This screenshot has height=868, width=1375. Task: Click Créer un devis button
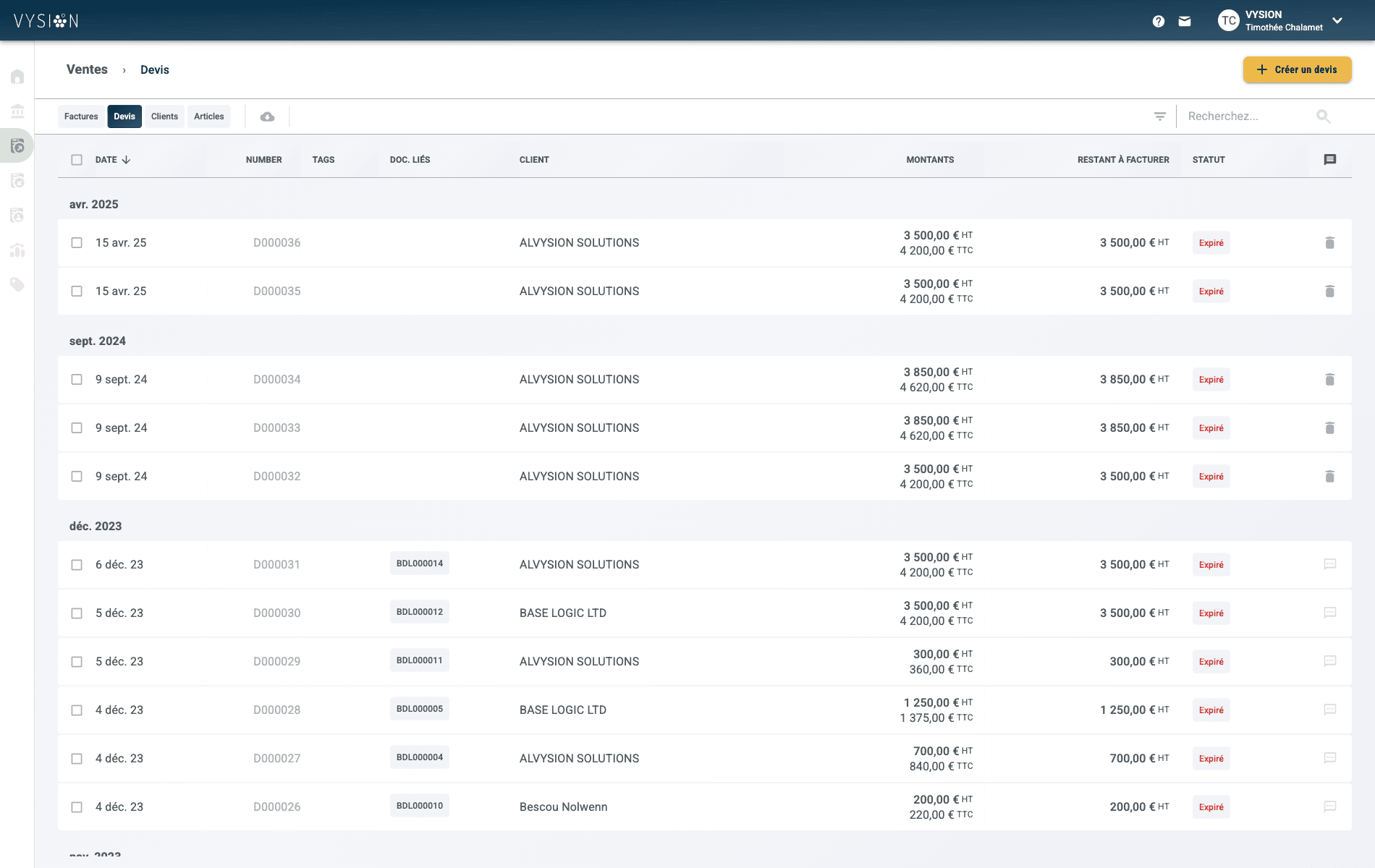pyautogui.click(x=1298, y=69)
